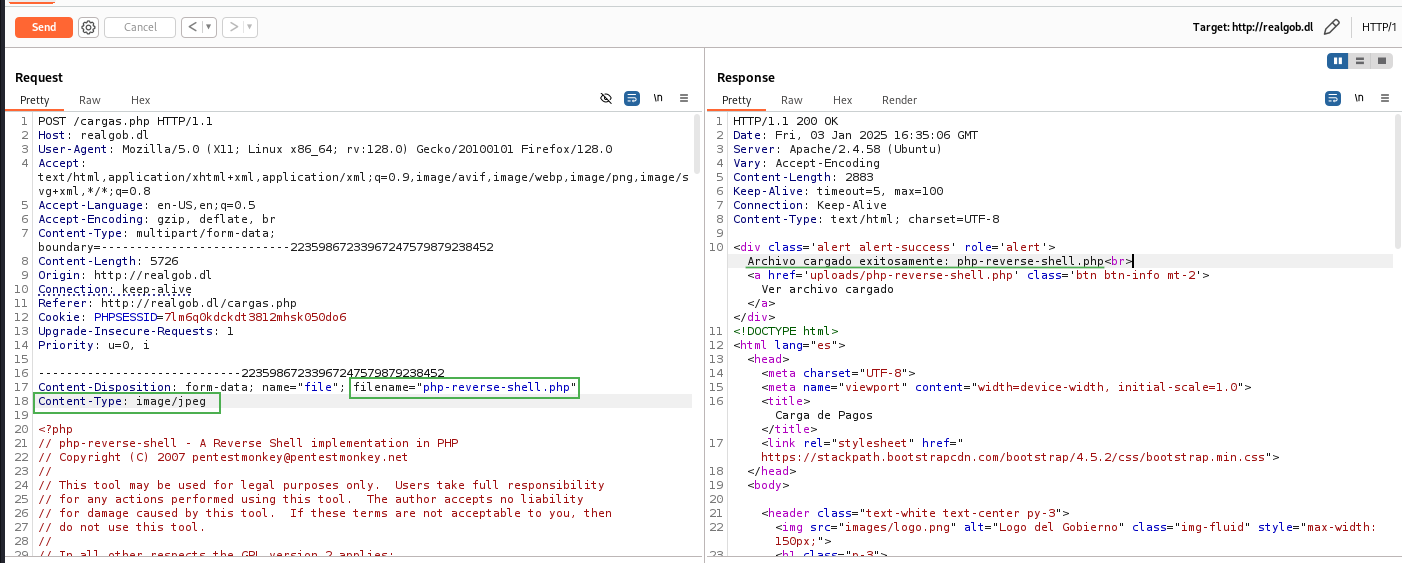Switch Request view to Raw tab

(90, 100)
